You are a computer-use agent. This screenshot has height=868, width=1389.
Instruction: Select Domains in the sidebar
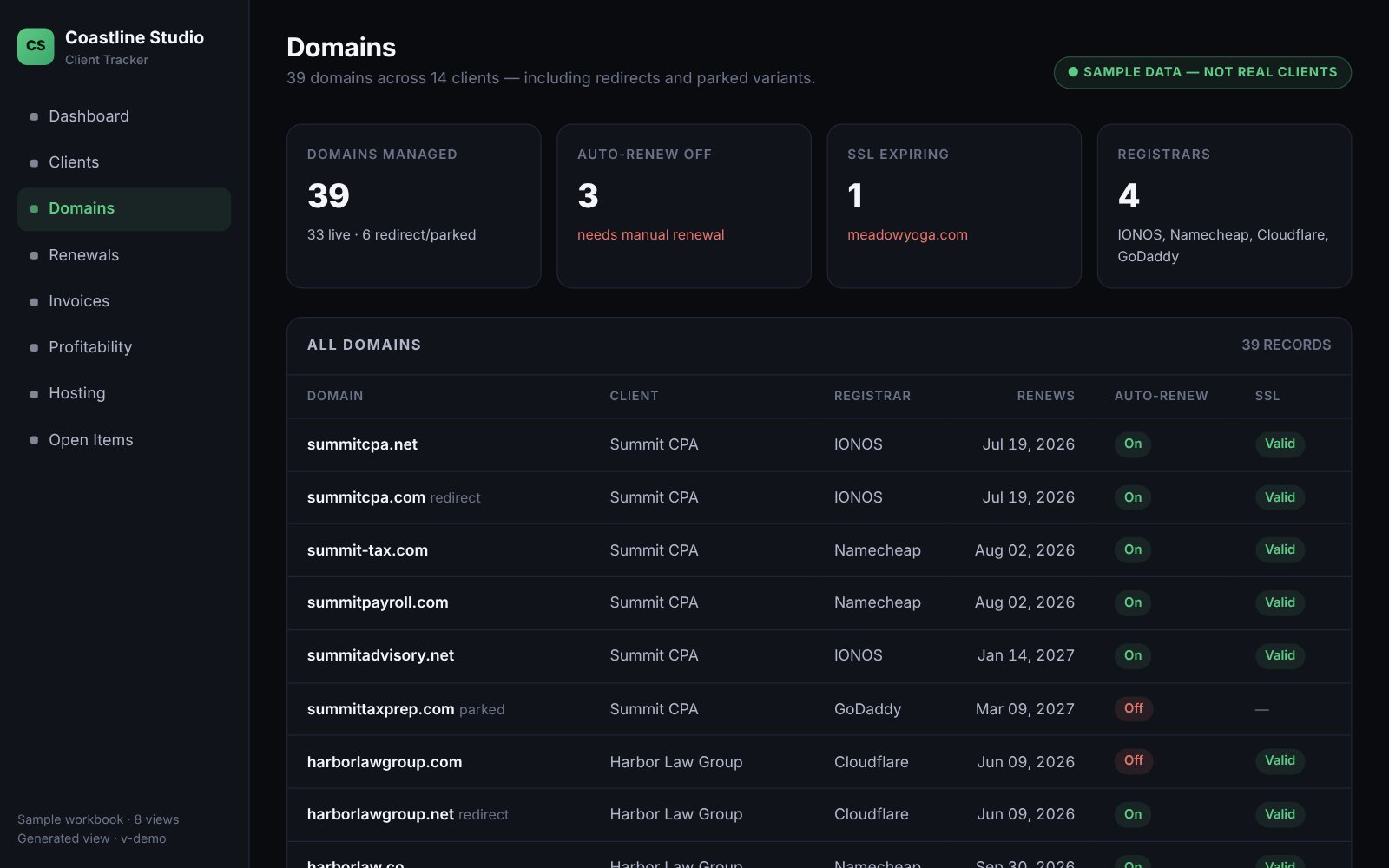(124, 208)
